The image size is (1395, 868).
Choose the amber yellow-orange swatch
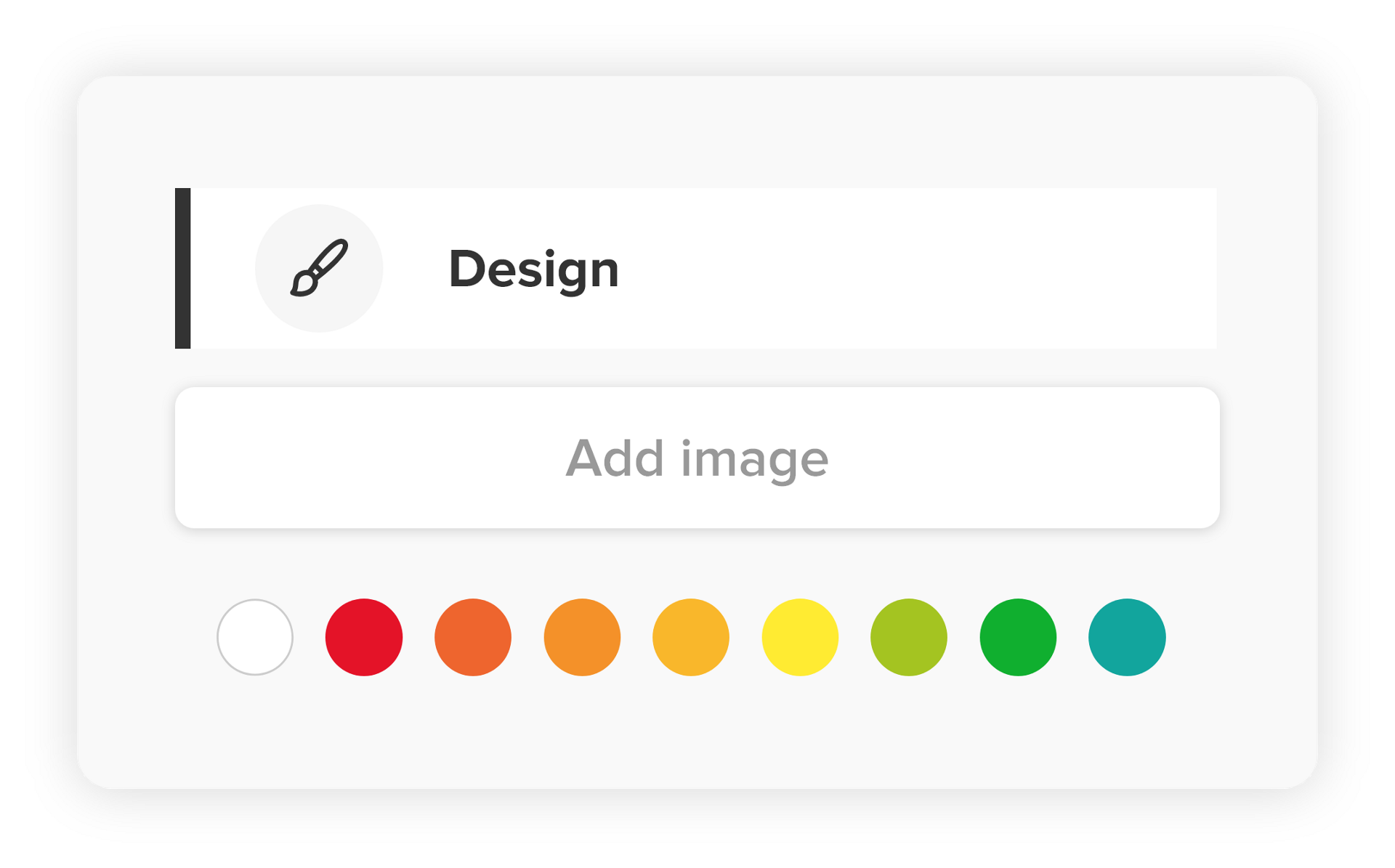click(x=691, y=637)
